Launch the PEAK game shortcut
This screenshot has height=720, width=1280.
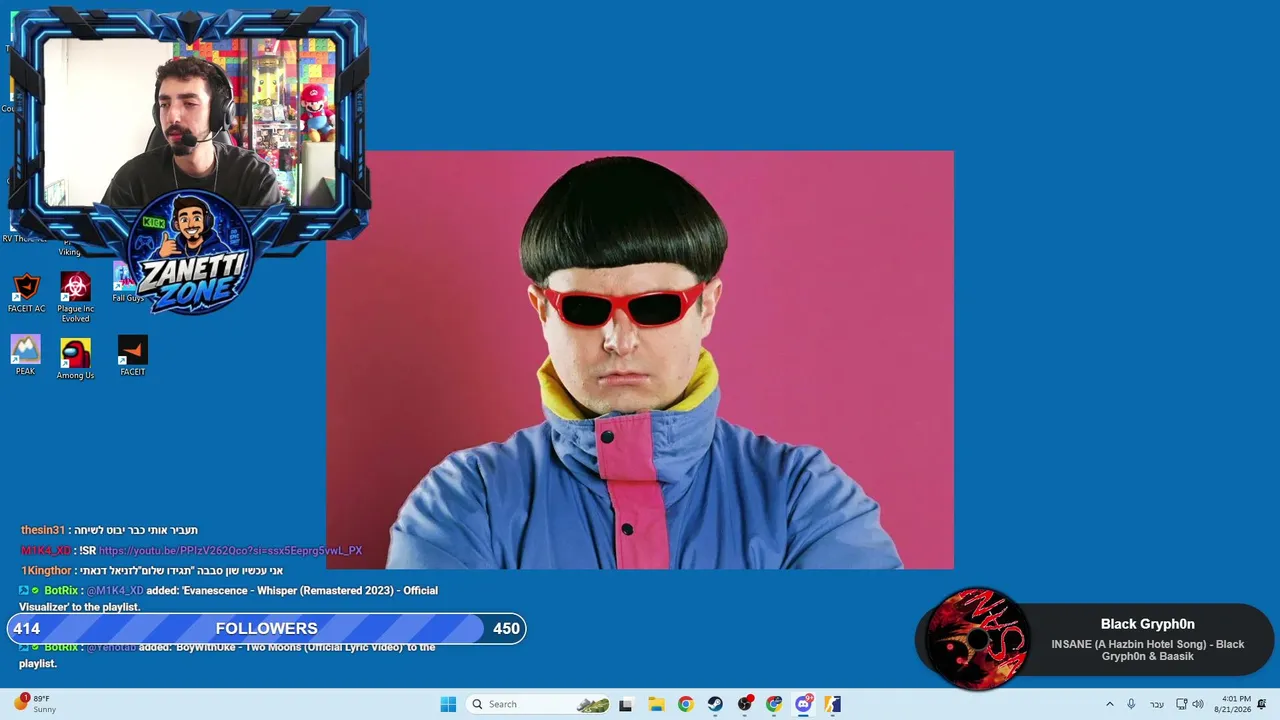(25, 355)
